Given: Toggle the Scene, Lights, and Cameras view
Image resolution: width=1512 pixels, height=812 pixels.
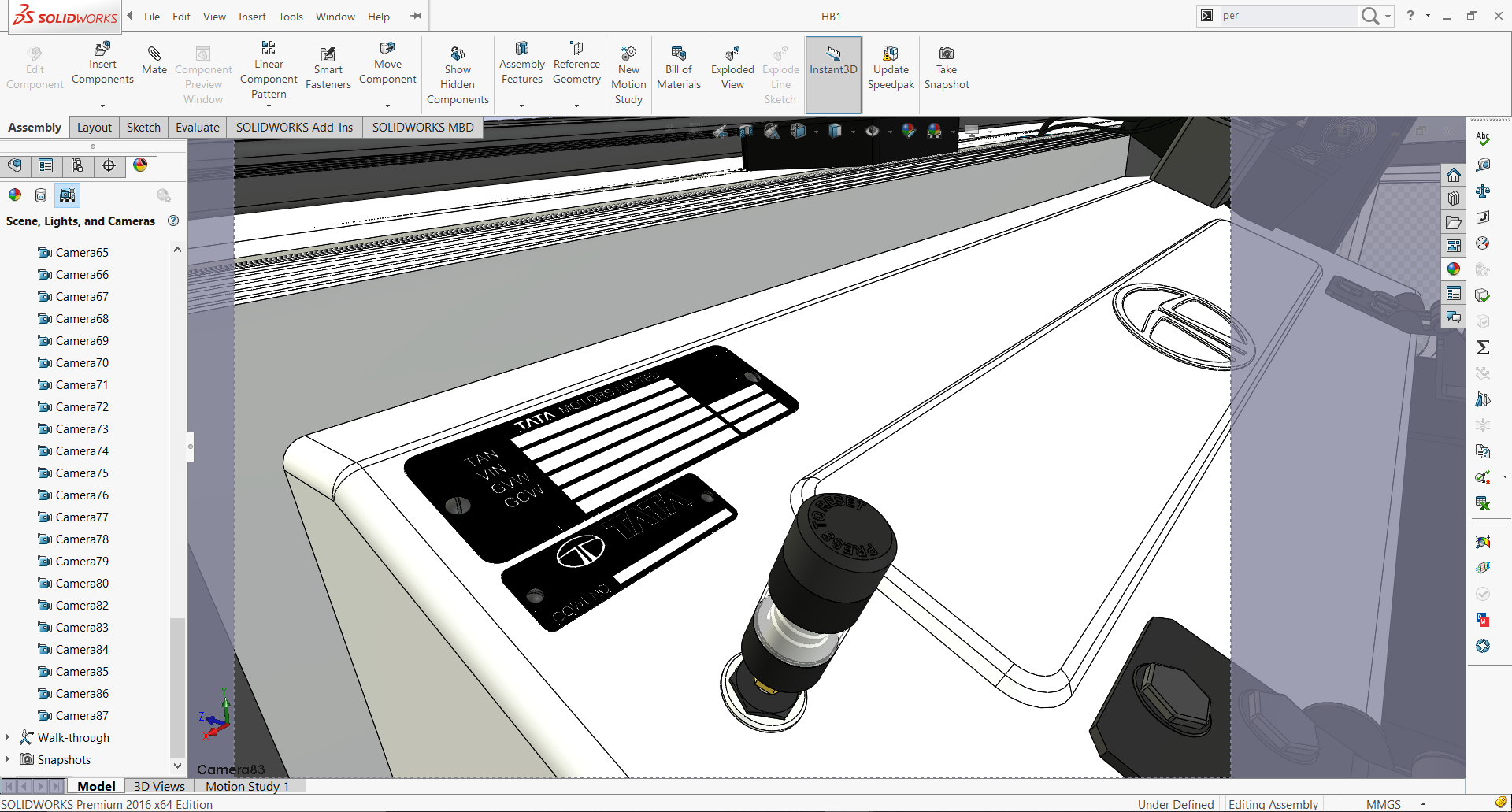Looking at the screenshot, I should pos(68,195).
